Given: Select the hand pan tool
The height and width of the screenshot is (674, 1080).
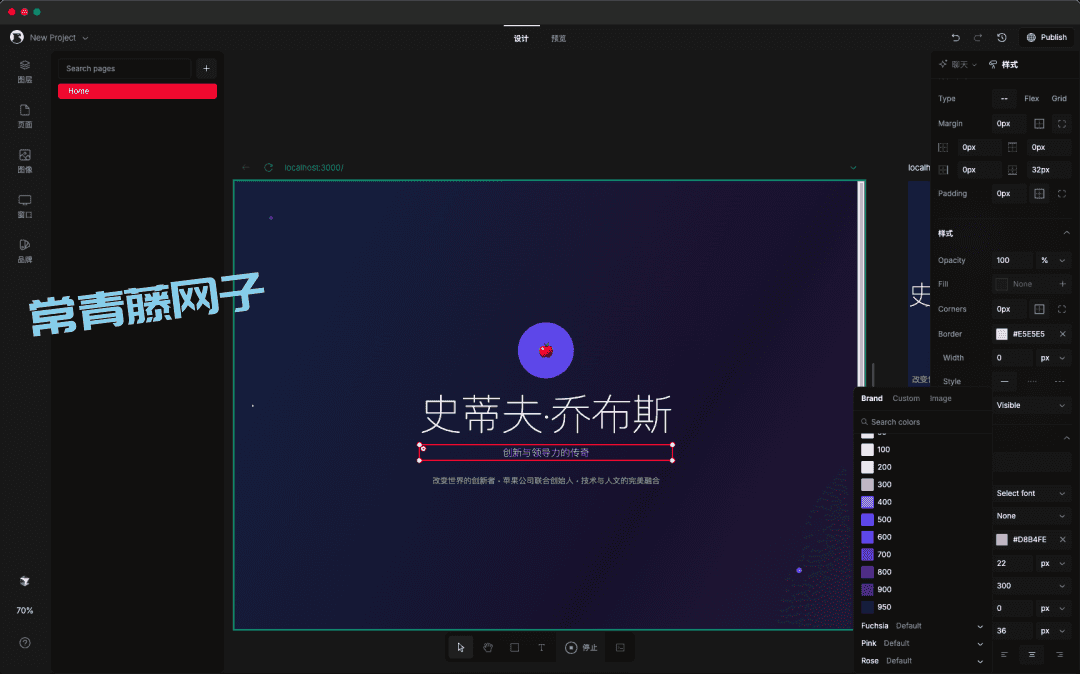Looking at the screenshot, I should 488,647.
